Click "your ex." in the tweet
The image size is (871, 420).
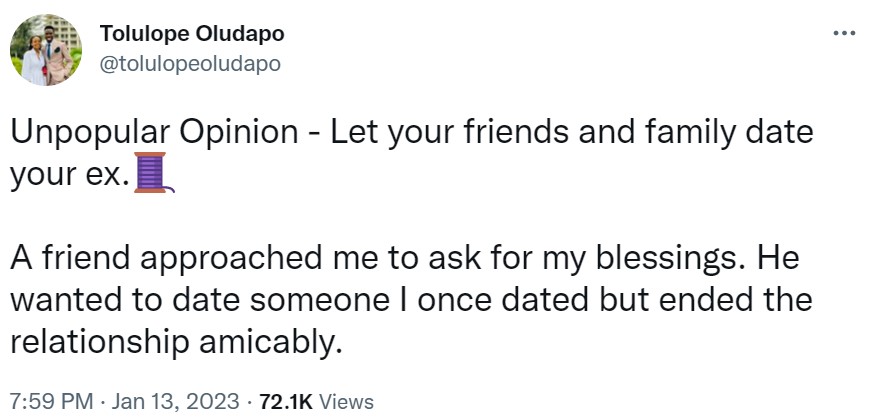coord(69,176)
